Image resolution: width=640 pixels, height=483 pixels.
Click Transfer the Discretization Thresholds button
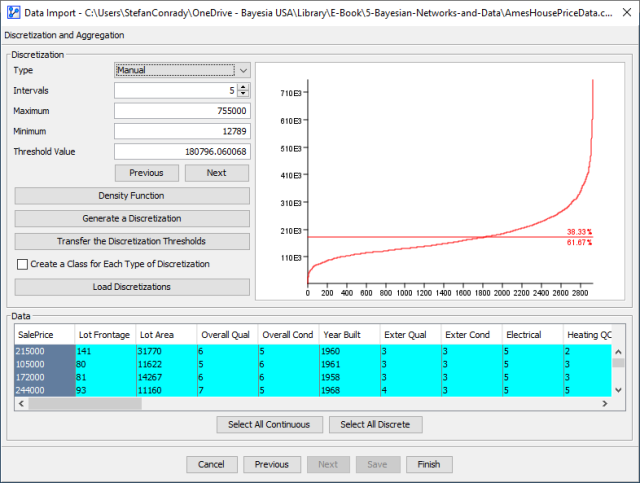coord(132,241)
